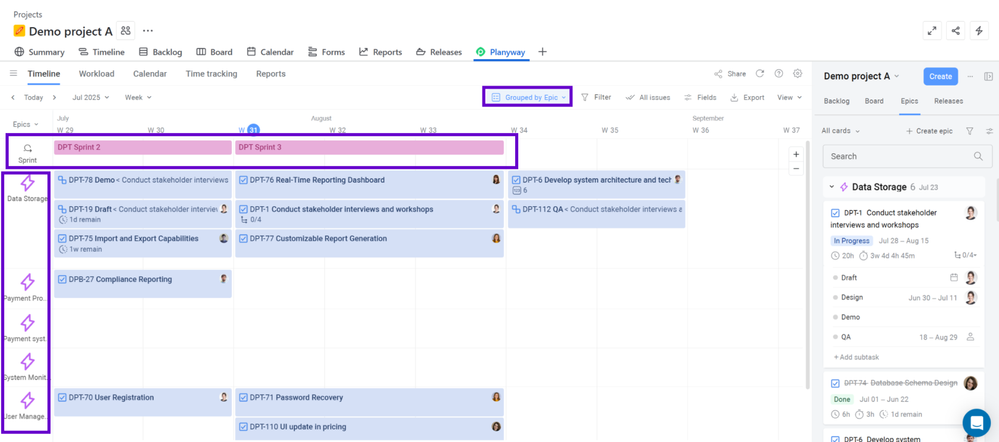The height and width of the screenshot is (442, 999).
Task: Collapse the Data Storage epic group
Action: (x=831, y=187)
